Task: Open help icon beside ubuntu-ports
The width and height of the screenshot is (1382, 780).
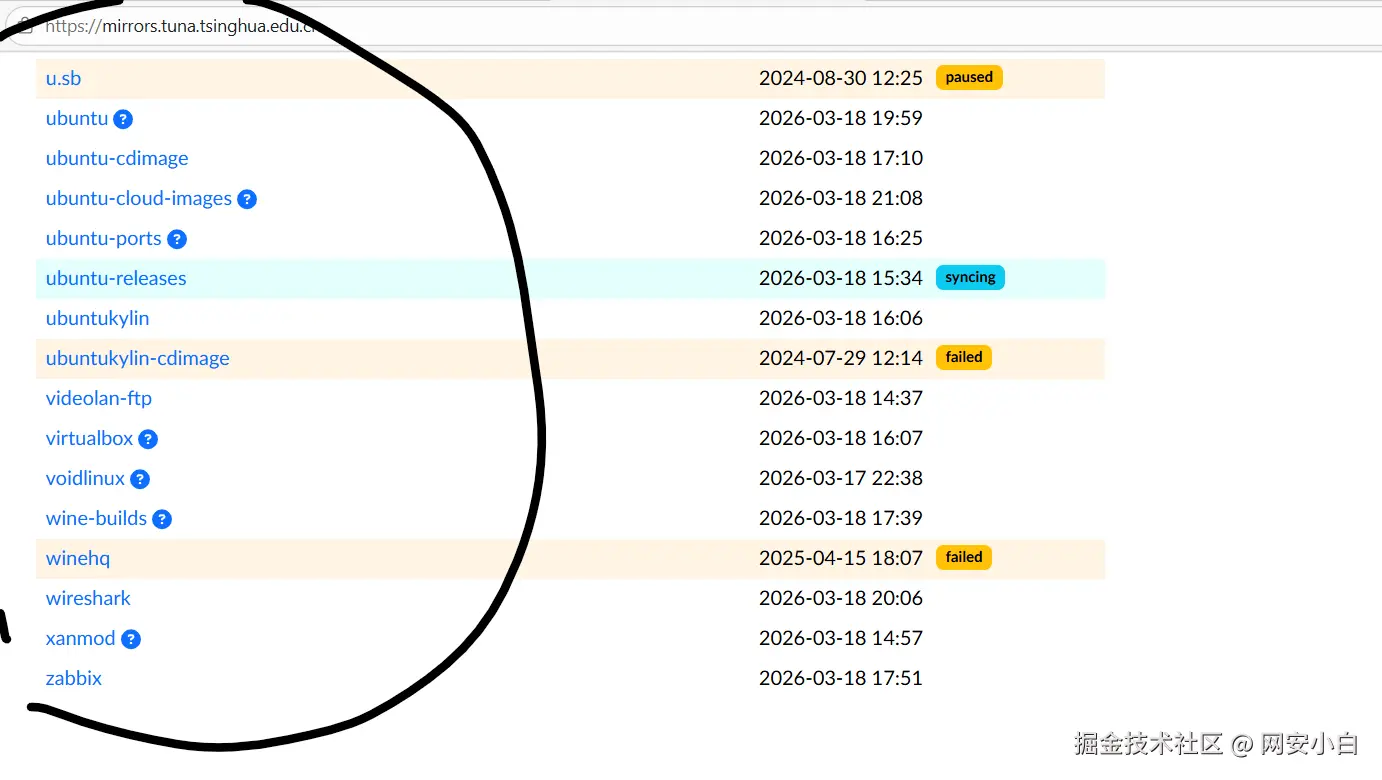Action: click(177, 239)
